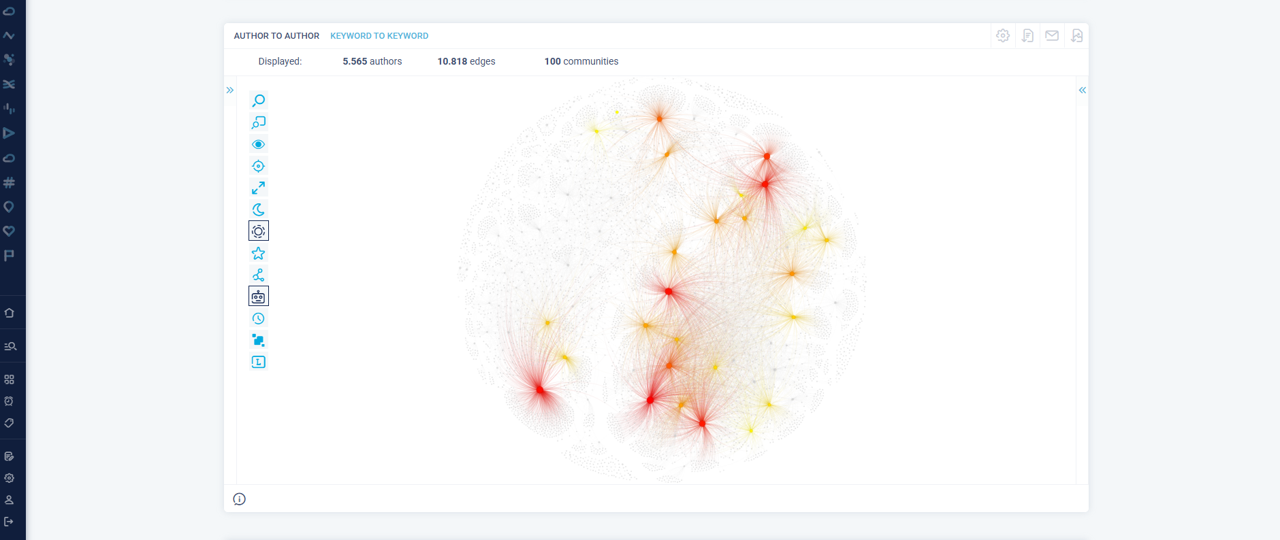Click the envelope email icon
This screenshot has width=1280, height=540.
coord(1052,36)
